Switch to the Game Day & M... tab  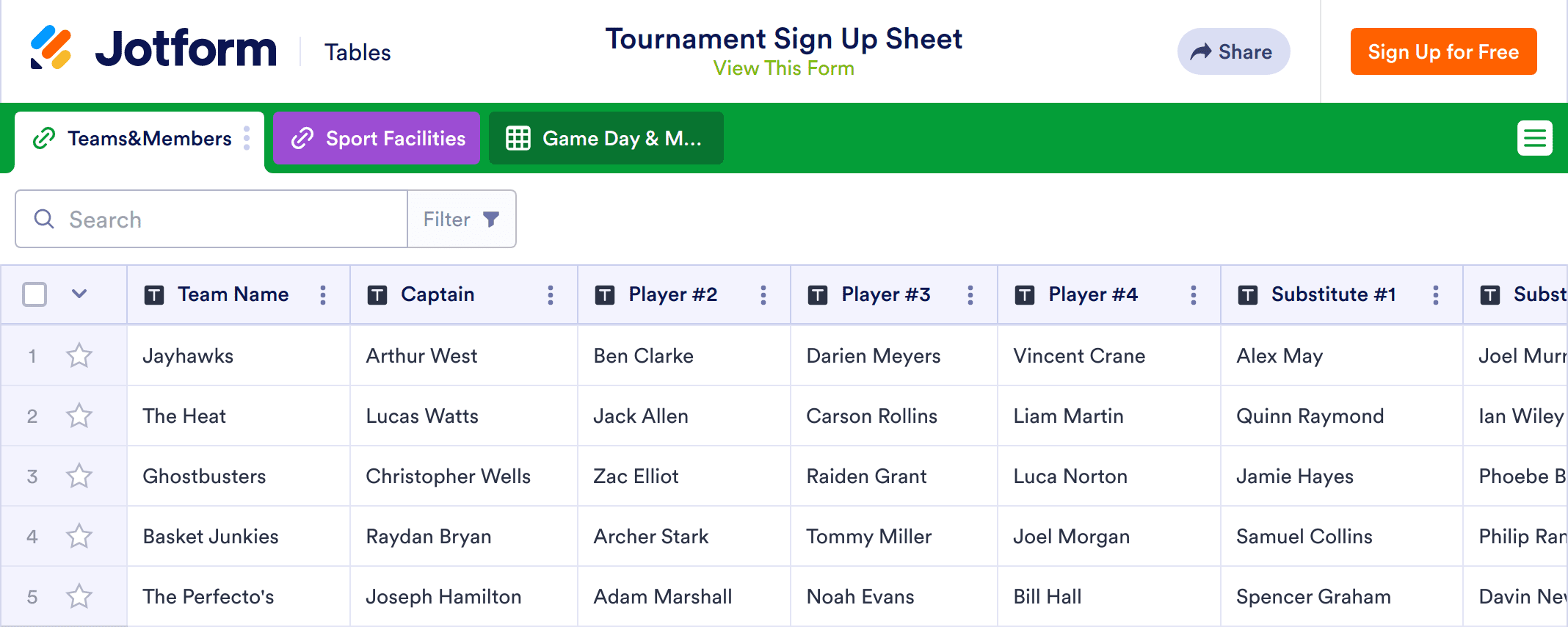click(606, 138)
